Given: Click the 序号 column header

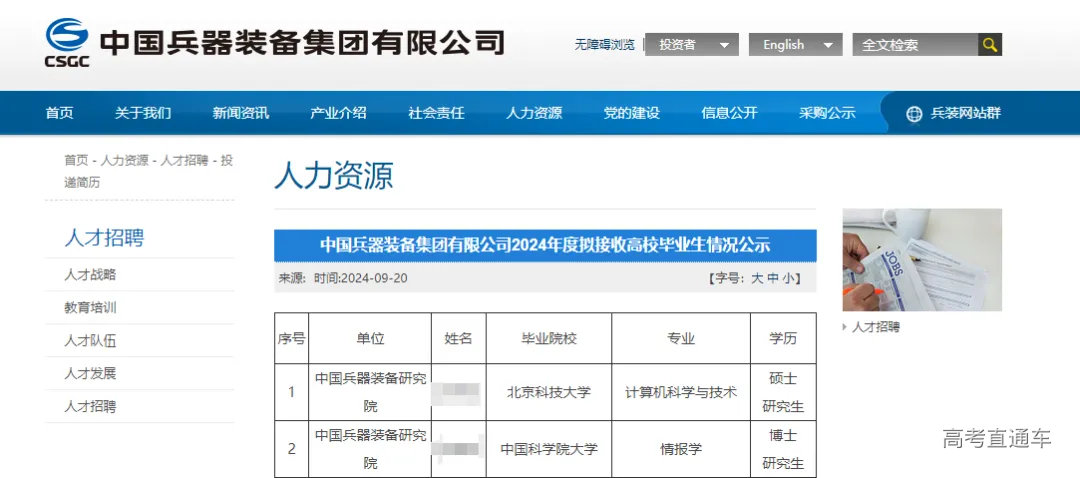Looking at the screenshot, I should point(291,338).
